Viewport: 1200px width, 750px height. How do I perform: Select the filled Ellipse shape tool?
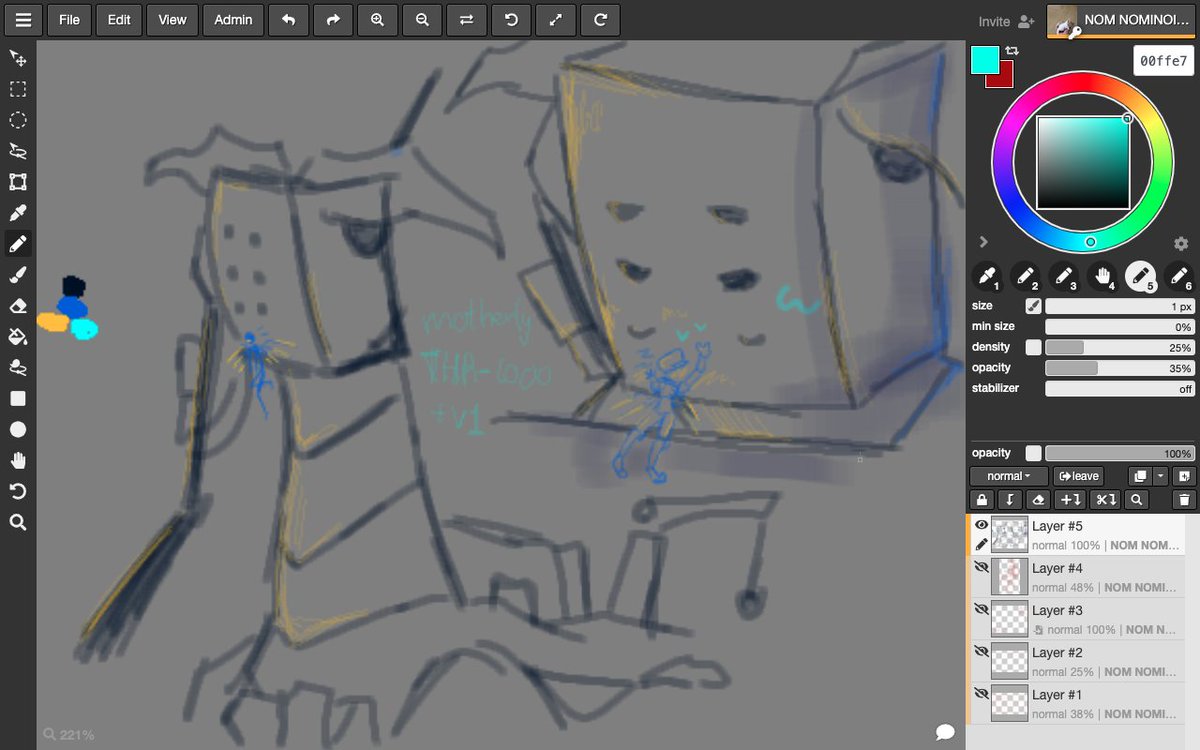(x=18, y=429)
